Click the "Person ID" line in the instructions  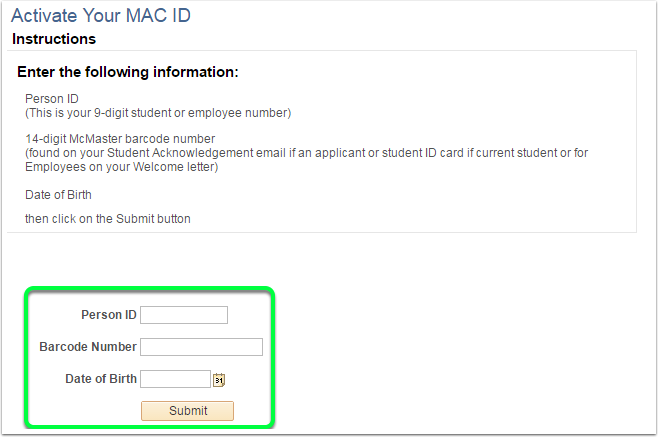(52, 98)
